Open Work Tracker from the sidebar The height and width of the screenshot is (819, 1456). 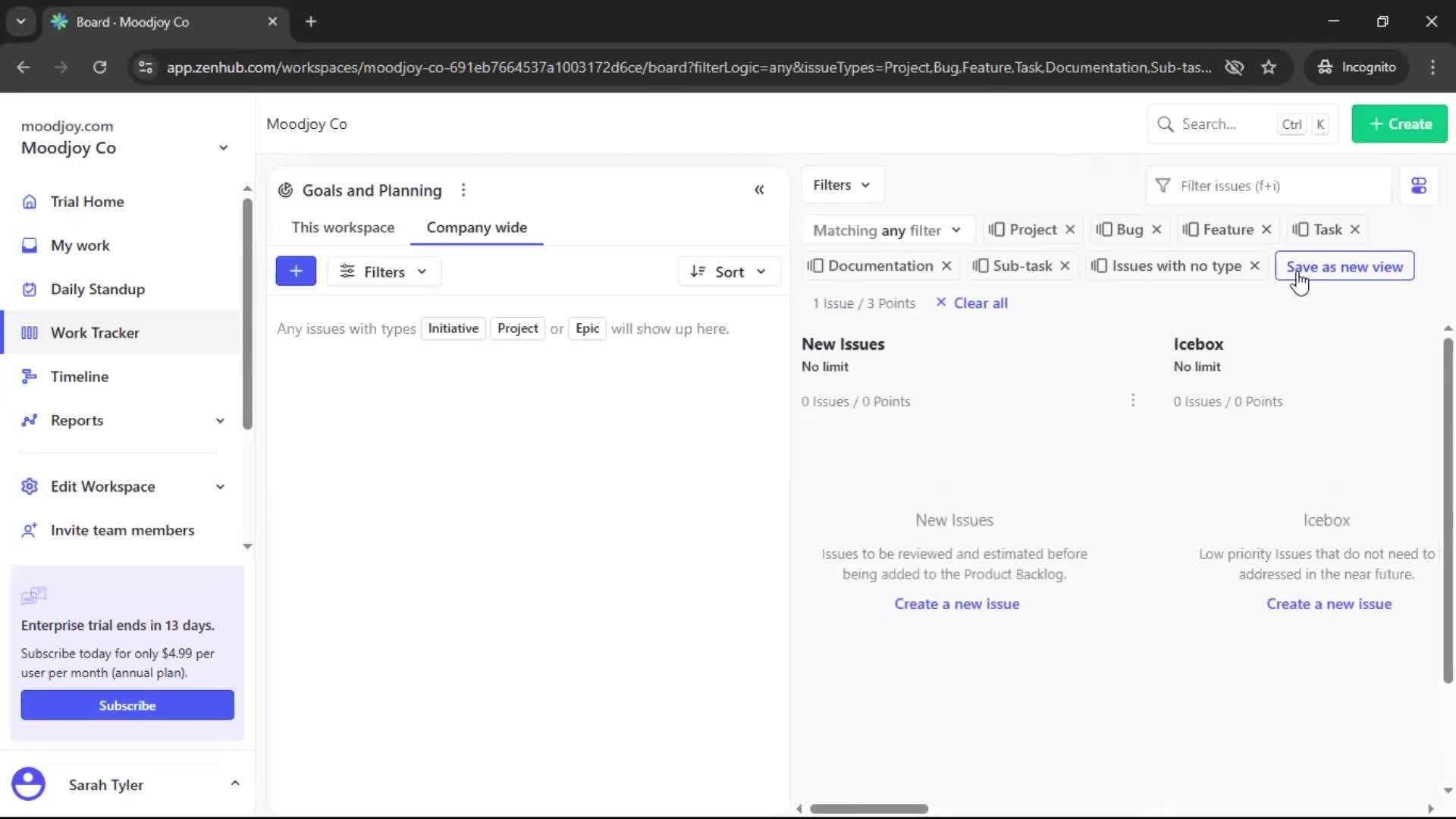(x=94, y=333)
